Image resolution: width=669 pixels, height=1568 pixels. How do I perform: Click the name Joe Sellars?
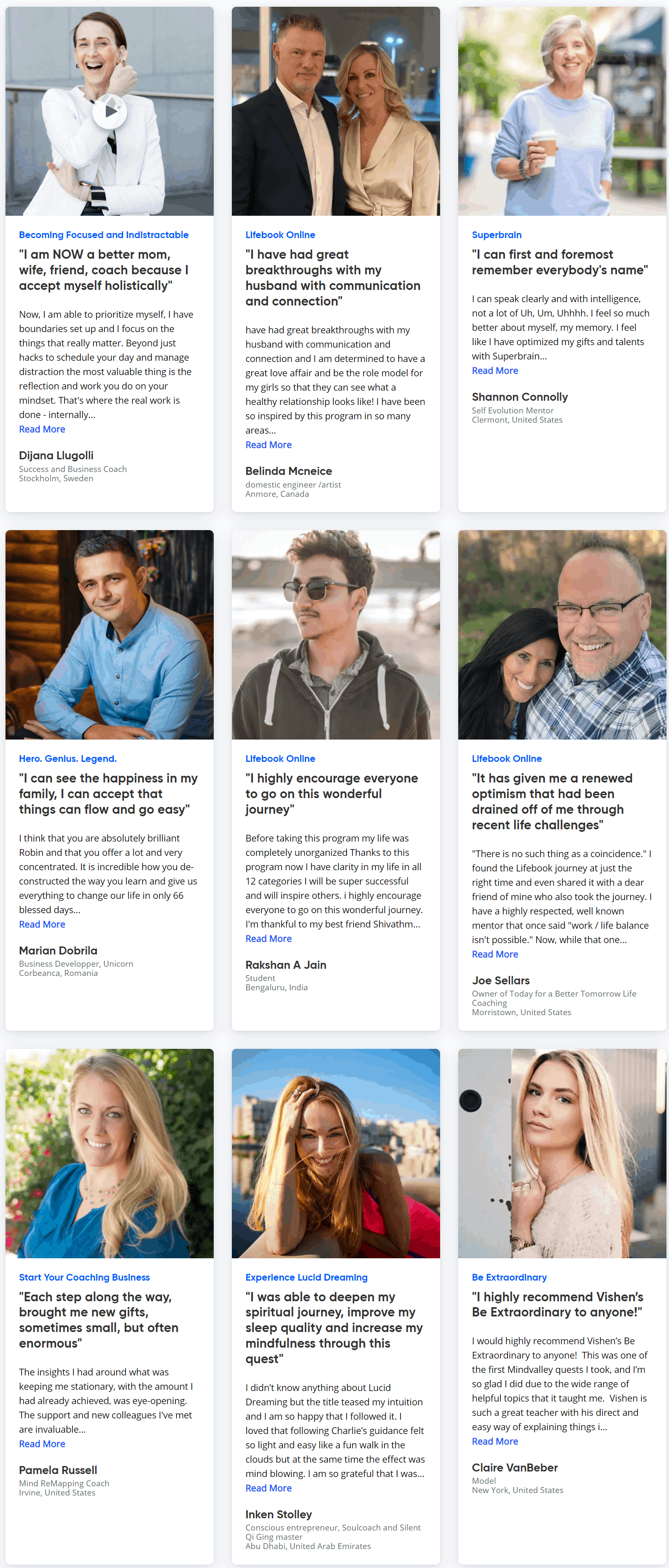pos(500,981)
